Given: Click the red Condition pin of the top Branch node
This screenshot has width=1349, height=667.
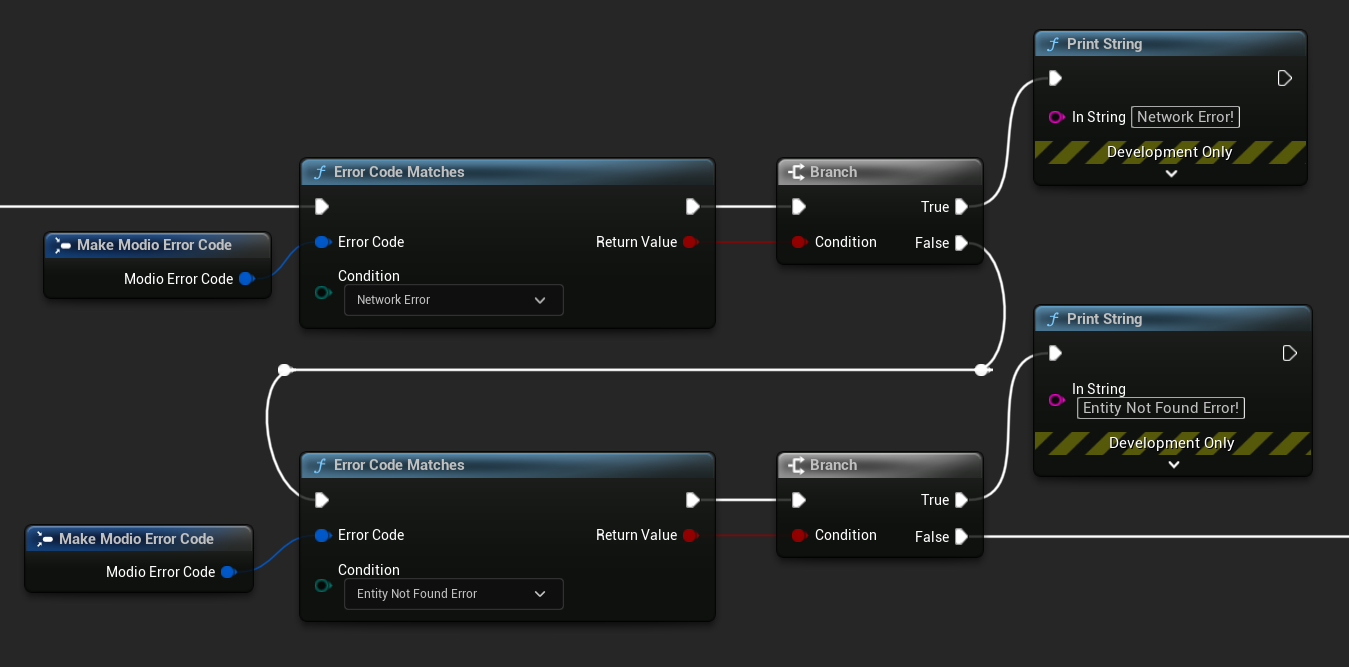Looking at the screenshot, I should pyautogui.click(x=798, y=242).
